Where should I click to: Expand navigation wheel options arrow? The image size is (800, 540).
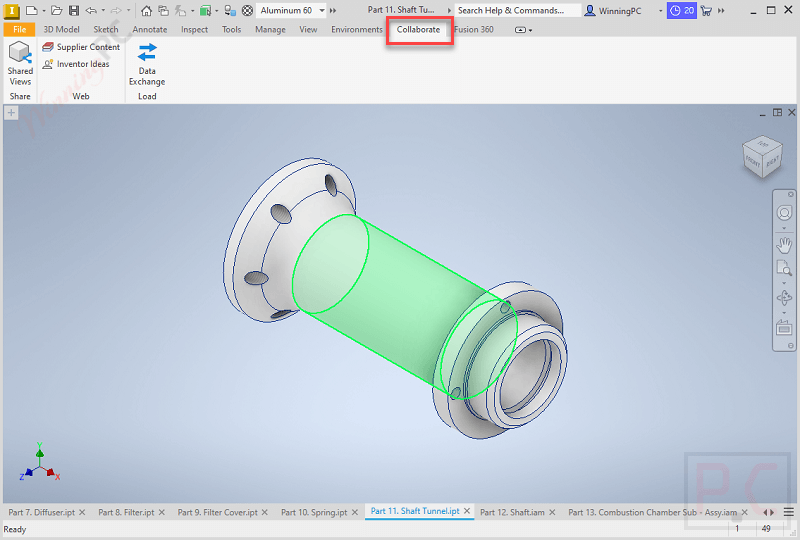784,228
